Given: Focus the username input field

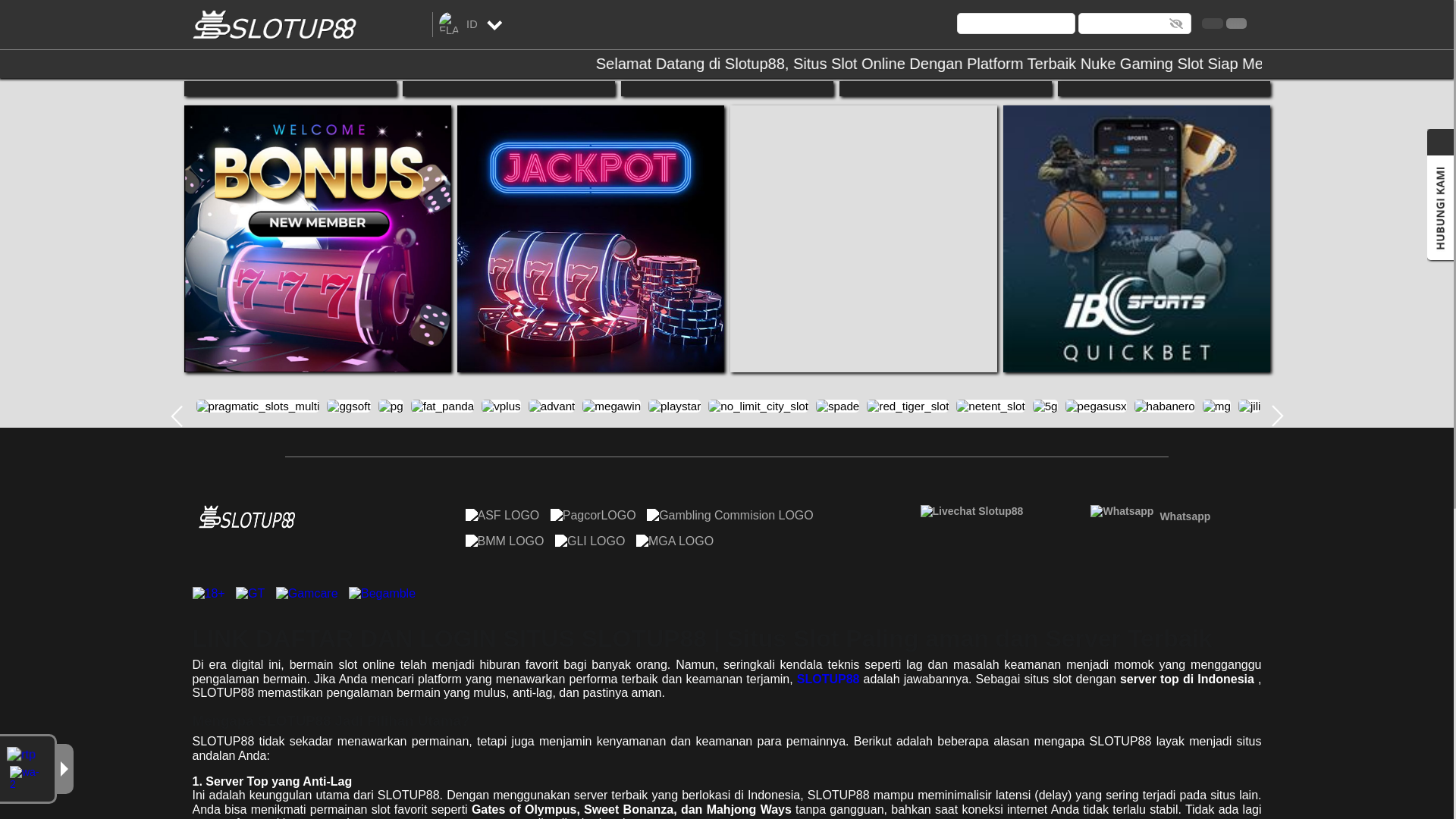Looking at the screenshot, I should click(1015, 24).
